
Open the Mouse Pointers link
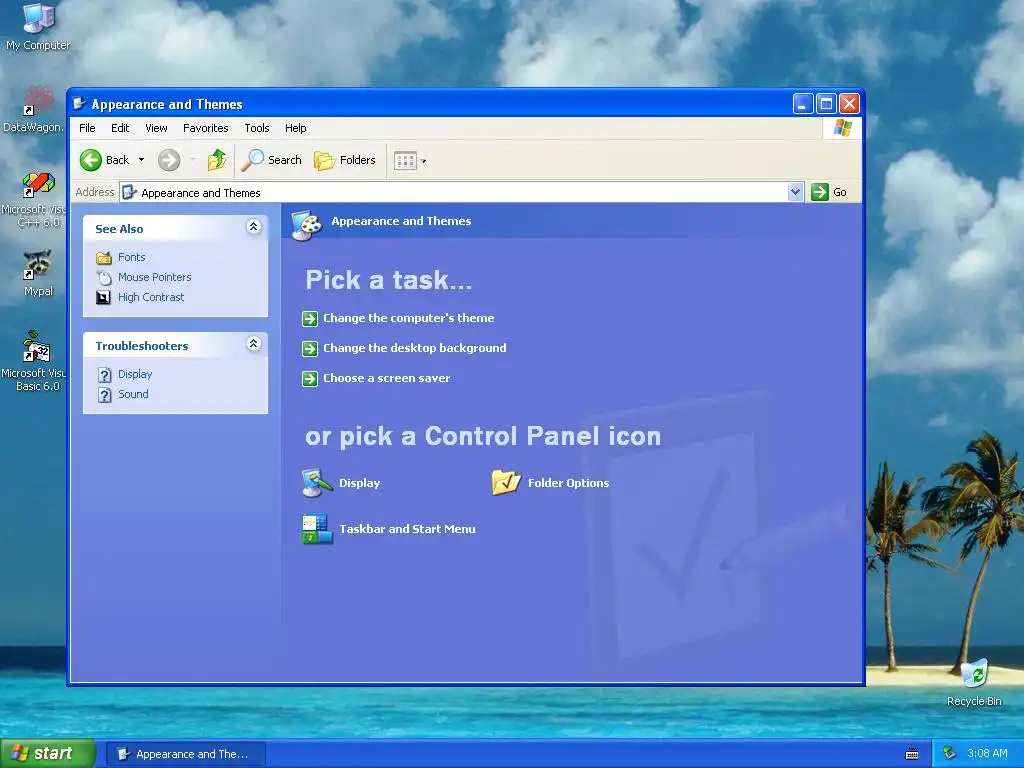(155, 277)
